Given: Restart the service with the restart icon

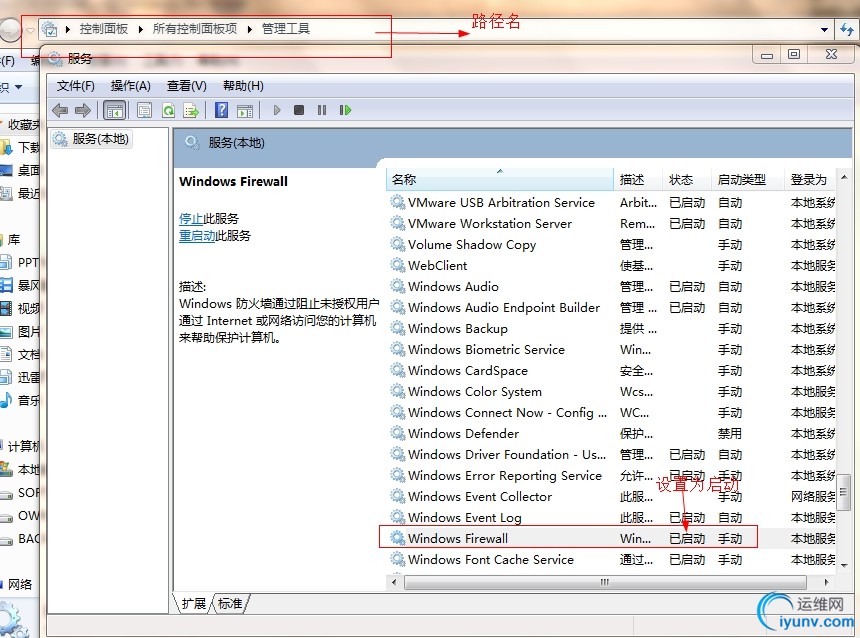Looking at the screenshot, I should click(x=345, y=110).
